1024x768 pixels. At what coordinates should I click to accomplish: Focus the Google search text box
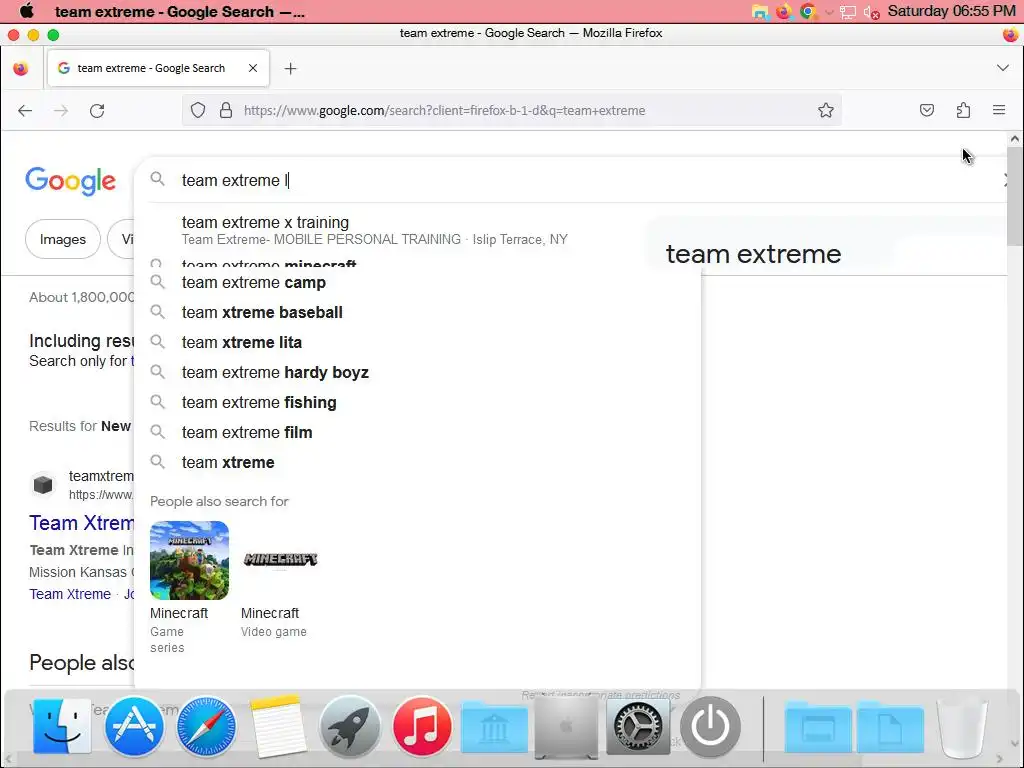575,180
